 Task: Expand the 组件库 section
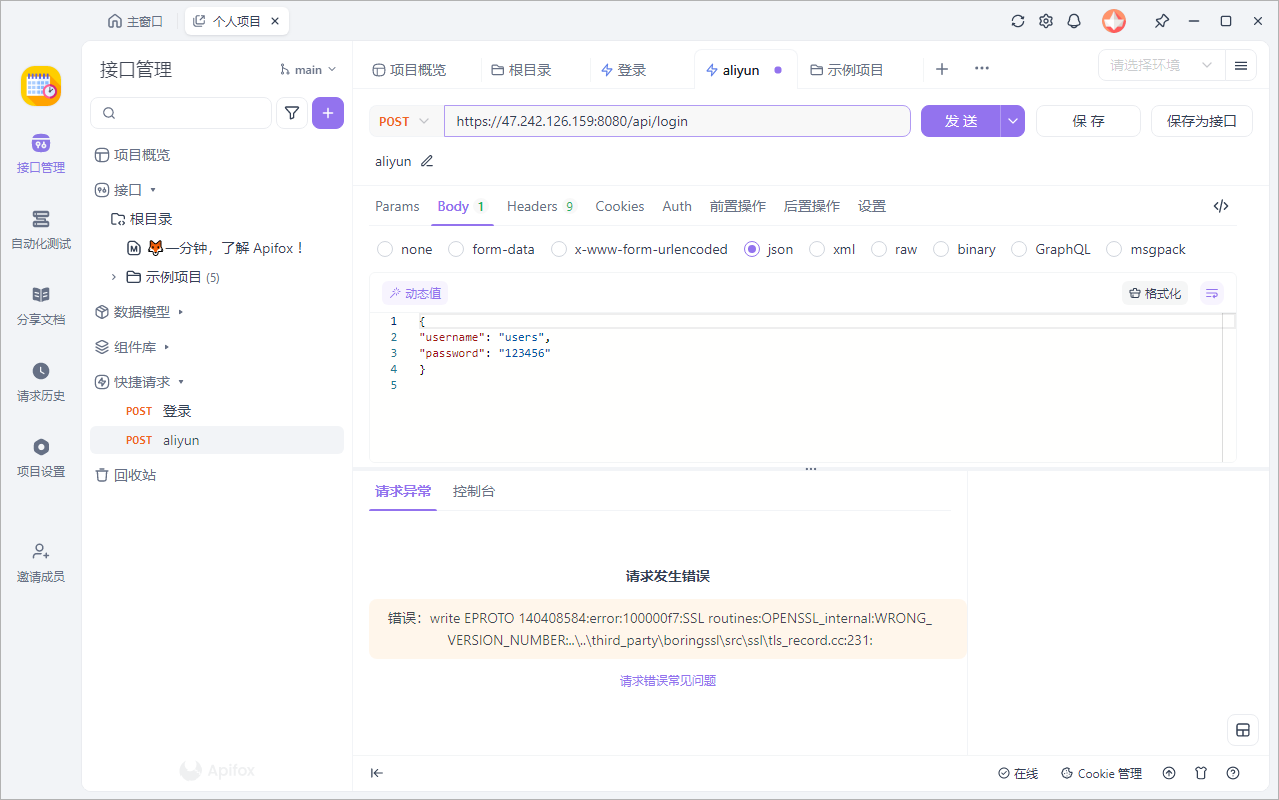pyautogui.click(x=166, y=347)
